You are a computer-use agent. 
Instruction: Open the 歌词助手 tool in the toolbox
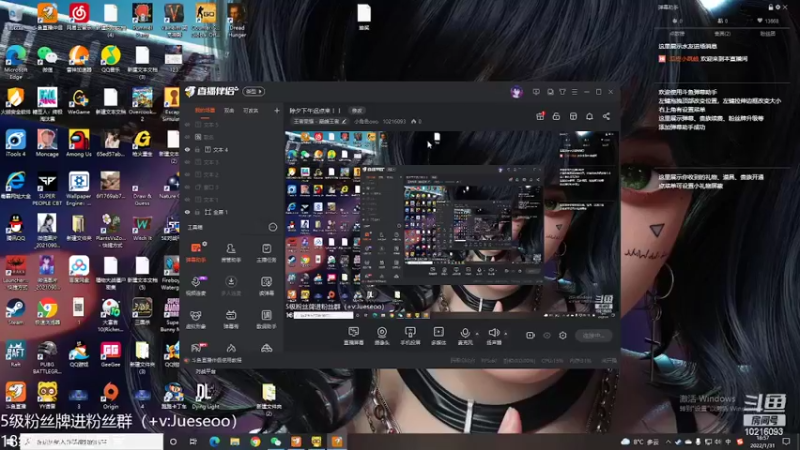[x=266, y=319]
